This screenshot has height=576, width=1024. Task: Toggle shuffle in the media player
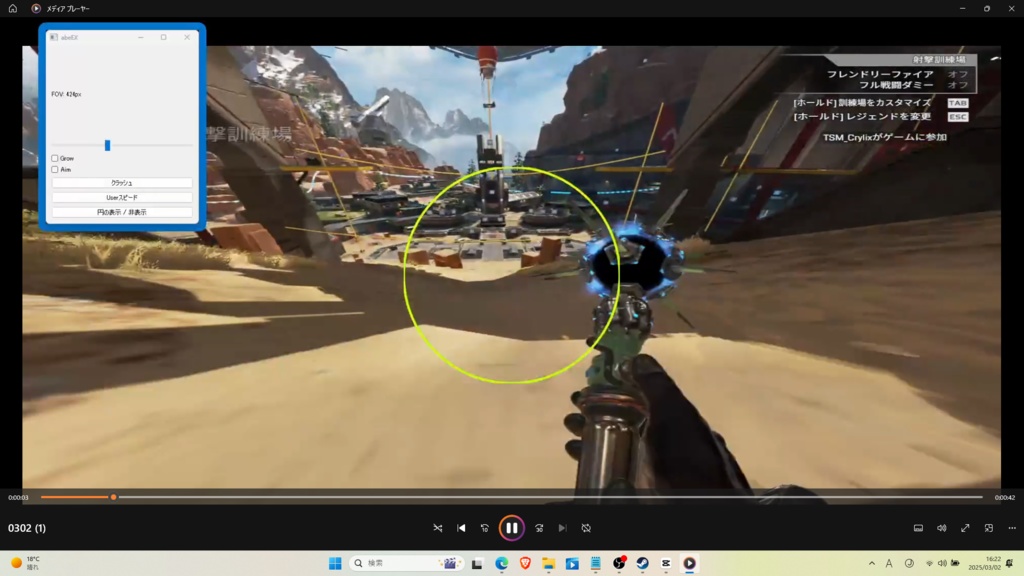438,528
